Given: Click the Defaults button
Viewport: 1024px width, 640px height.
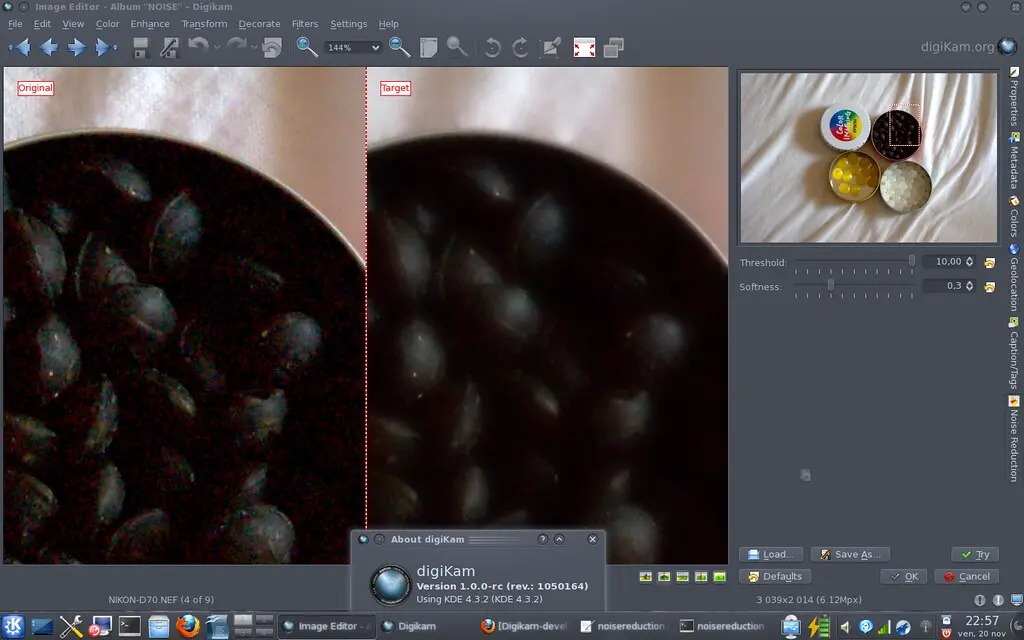Looking at the screenshot, I should [x=774, y=576].
